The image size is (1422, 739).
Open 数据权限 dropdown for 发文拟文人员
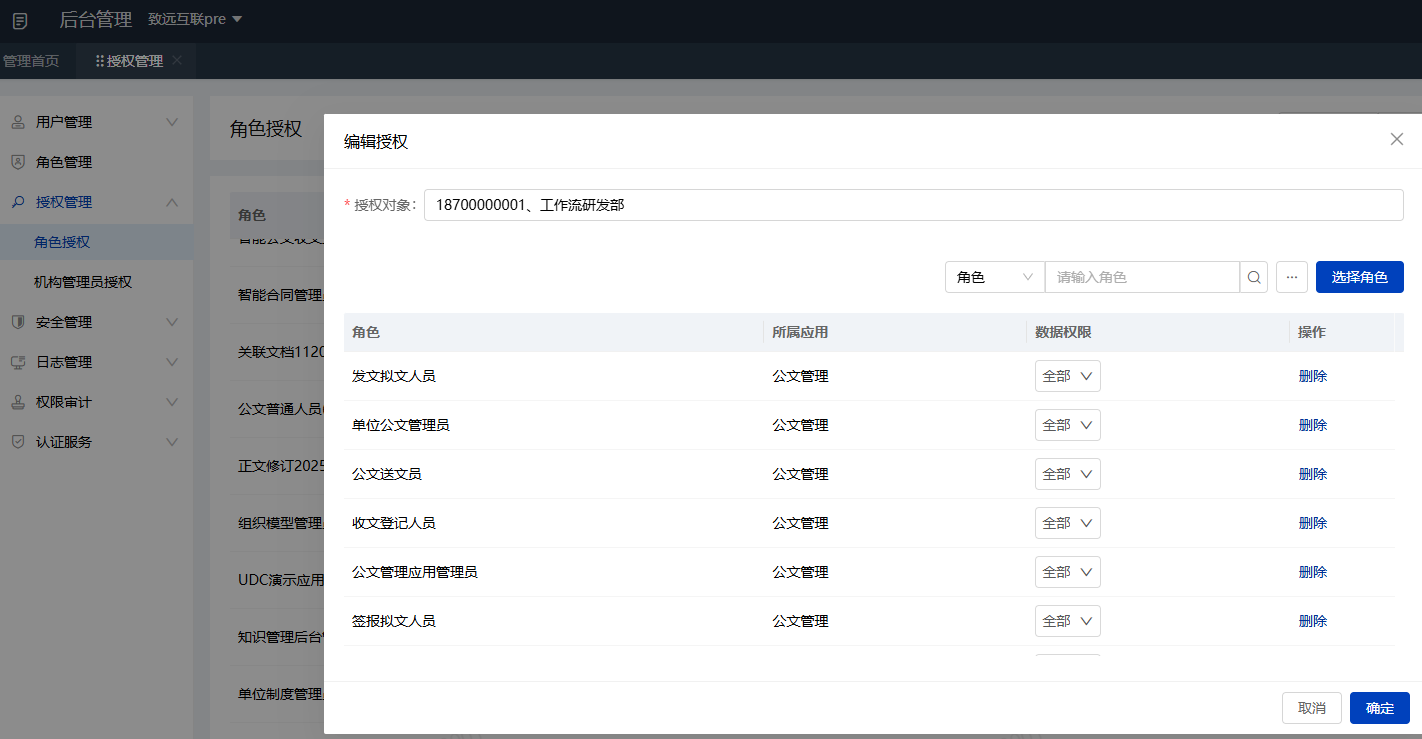(1067, 376)
